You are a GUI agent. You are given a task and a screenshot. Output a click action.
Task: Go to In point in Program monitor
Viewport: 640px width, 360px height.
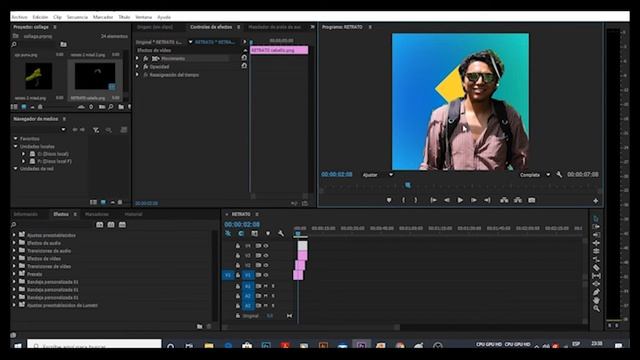coord(433,200)
